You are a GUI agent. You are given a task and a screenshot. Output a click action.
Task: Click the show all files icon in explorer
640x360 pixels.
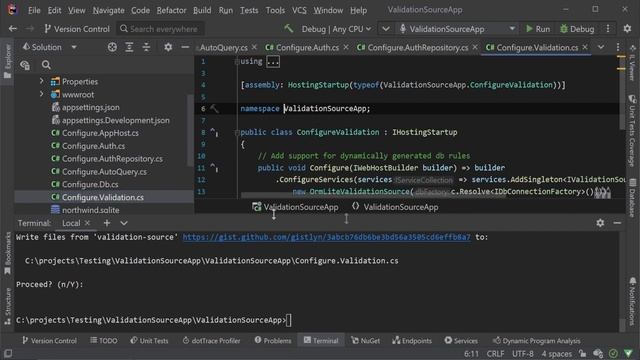(x=25, y=65)
